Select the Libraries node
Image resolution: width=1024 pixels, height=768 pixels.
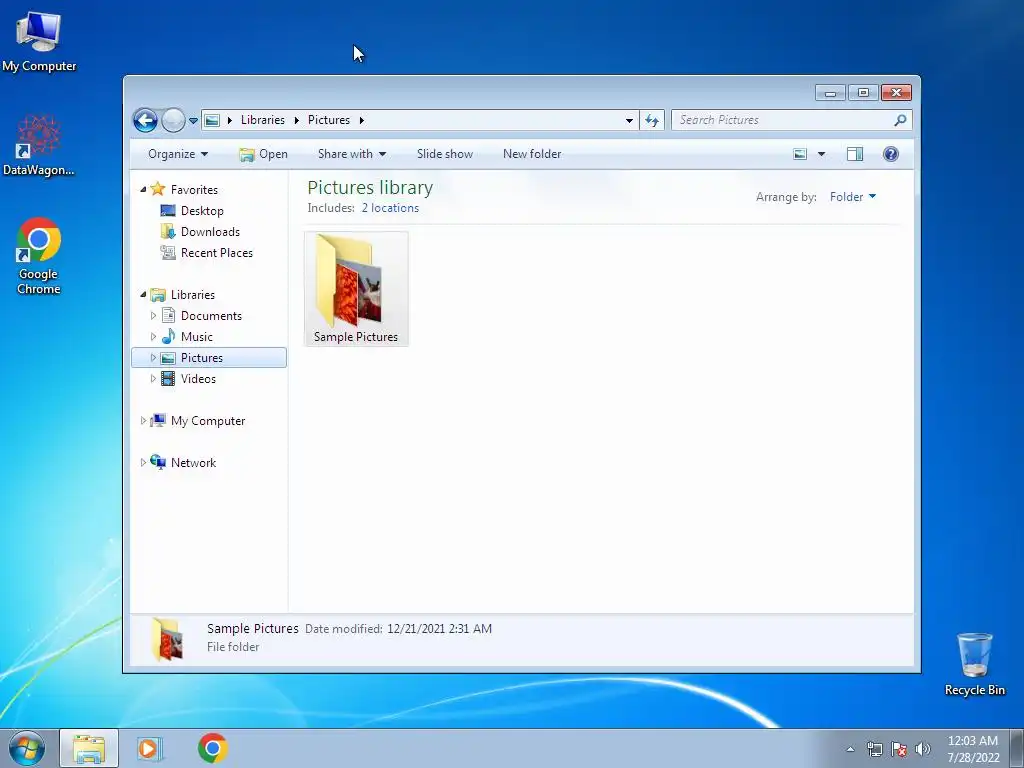193,295
